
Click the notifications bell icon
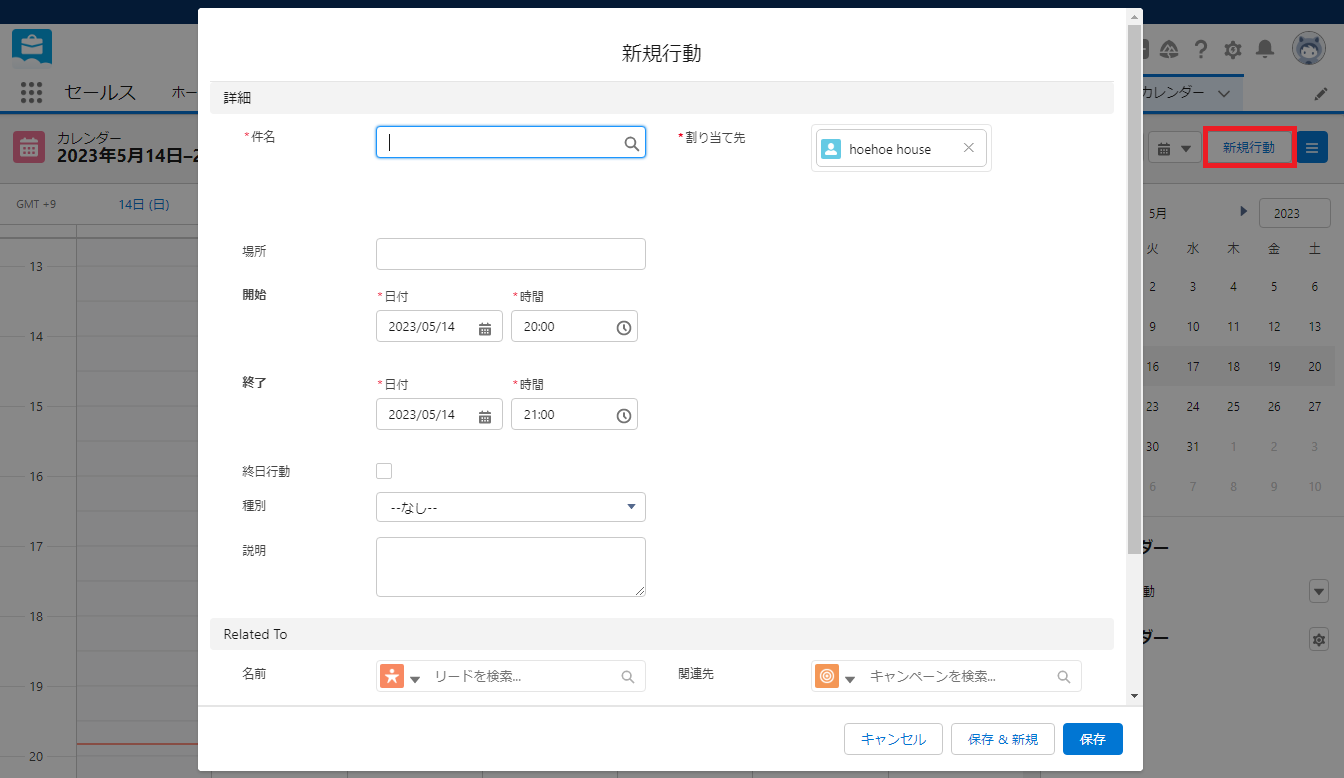tap(1265, 49)
